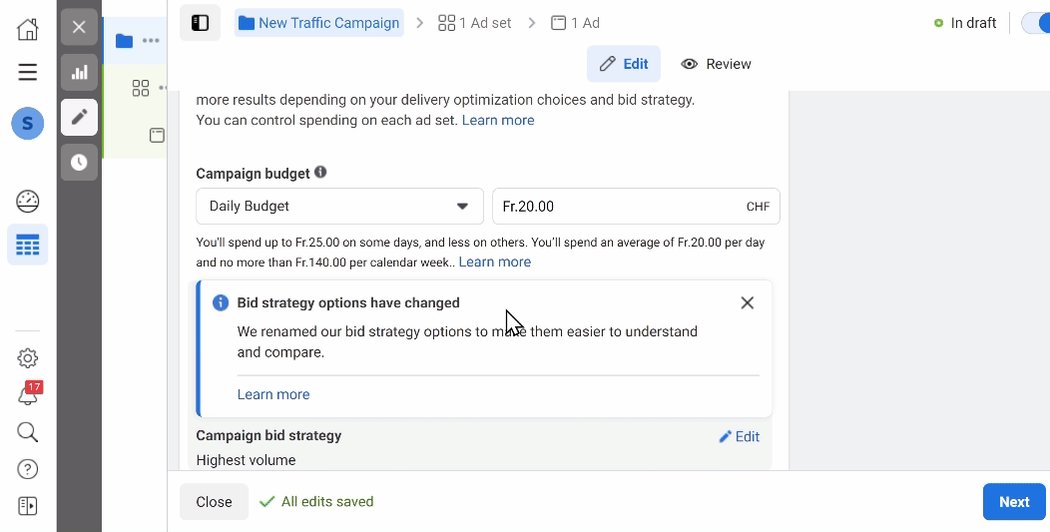This screenshot has width=1050, height=532.
Task: Select the campaign folder icon in tree
Action: pos(124,41)
